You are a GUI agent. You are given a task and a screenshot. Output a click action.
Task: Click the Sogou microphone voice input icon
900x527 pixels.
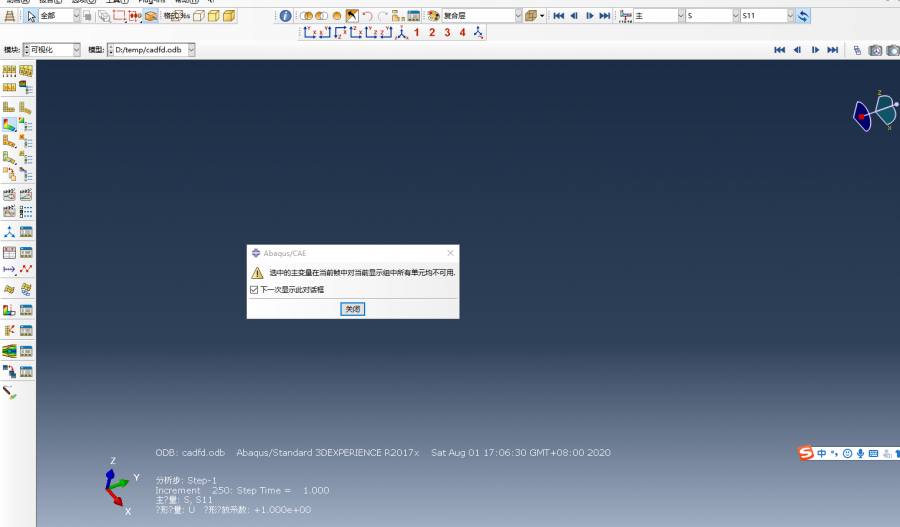pos(860,454)
